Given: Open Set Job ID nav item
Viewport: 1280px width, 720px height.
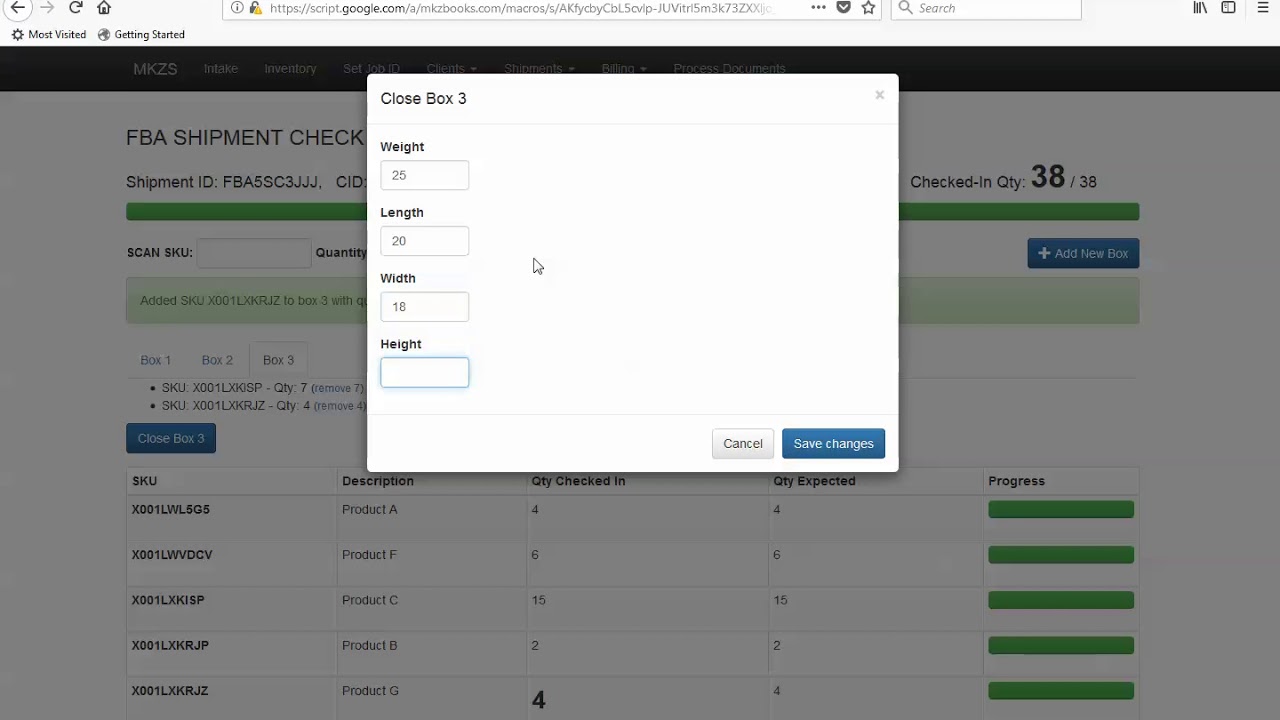Looking at the screenshot, I should click(x=371, y=69).
